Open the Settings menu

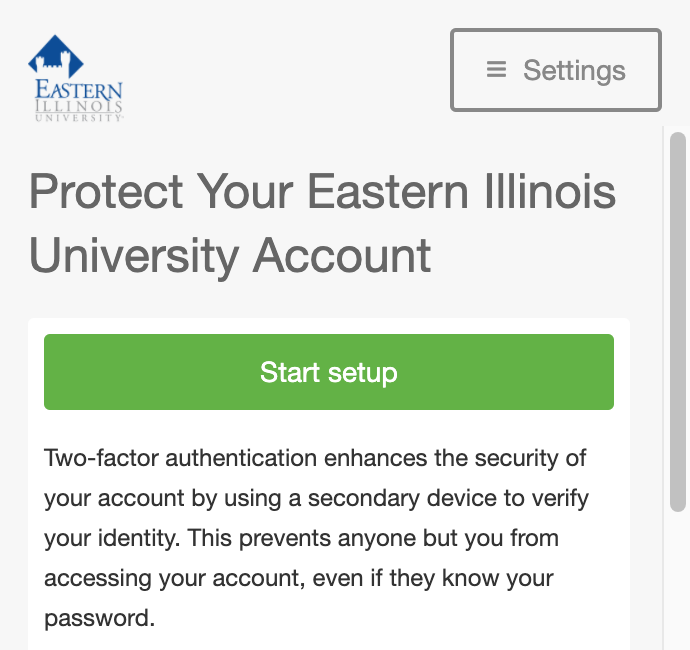pos(556,70)
